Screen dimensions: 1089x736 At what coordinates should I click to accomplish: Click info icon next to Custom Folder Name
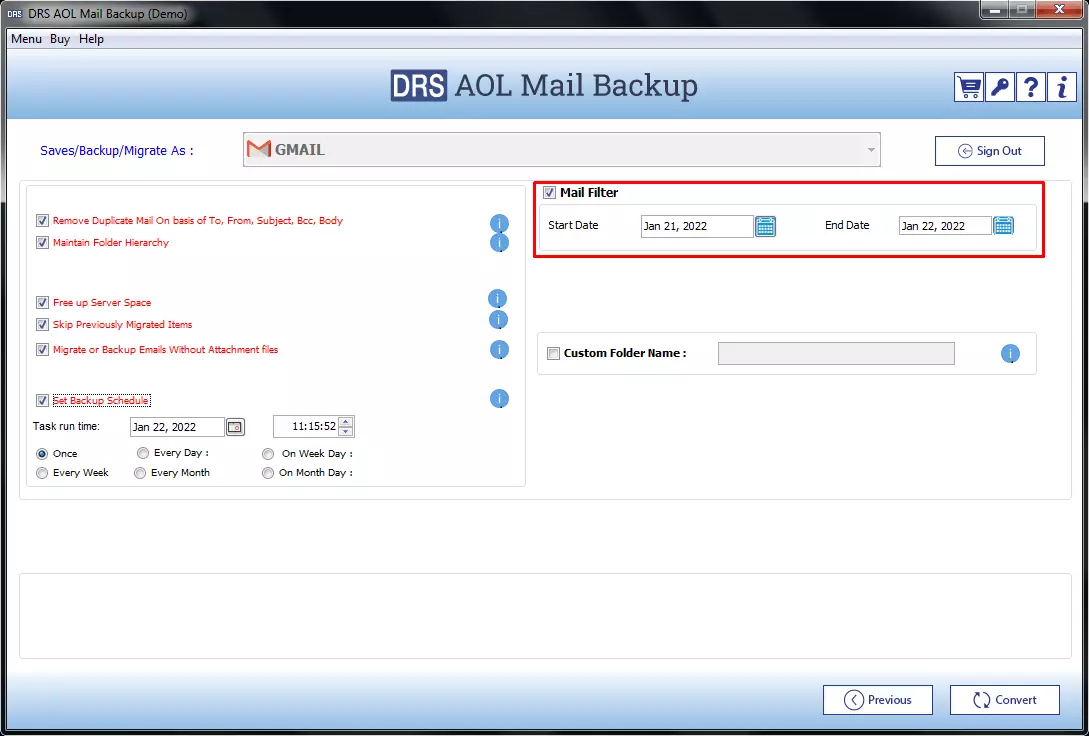click(x=1010, y=354)
